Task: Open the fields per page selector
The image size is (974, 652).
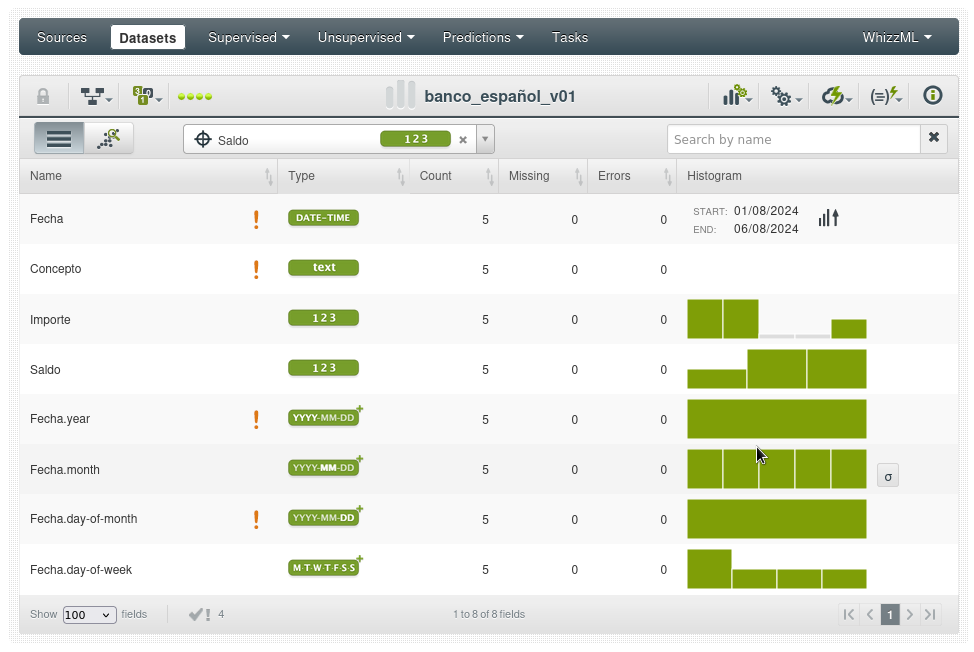Action: (89, 615)
